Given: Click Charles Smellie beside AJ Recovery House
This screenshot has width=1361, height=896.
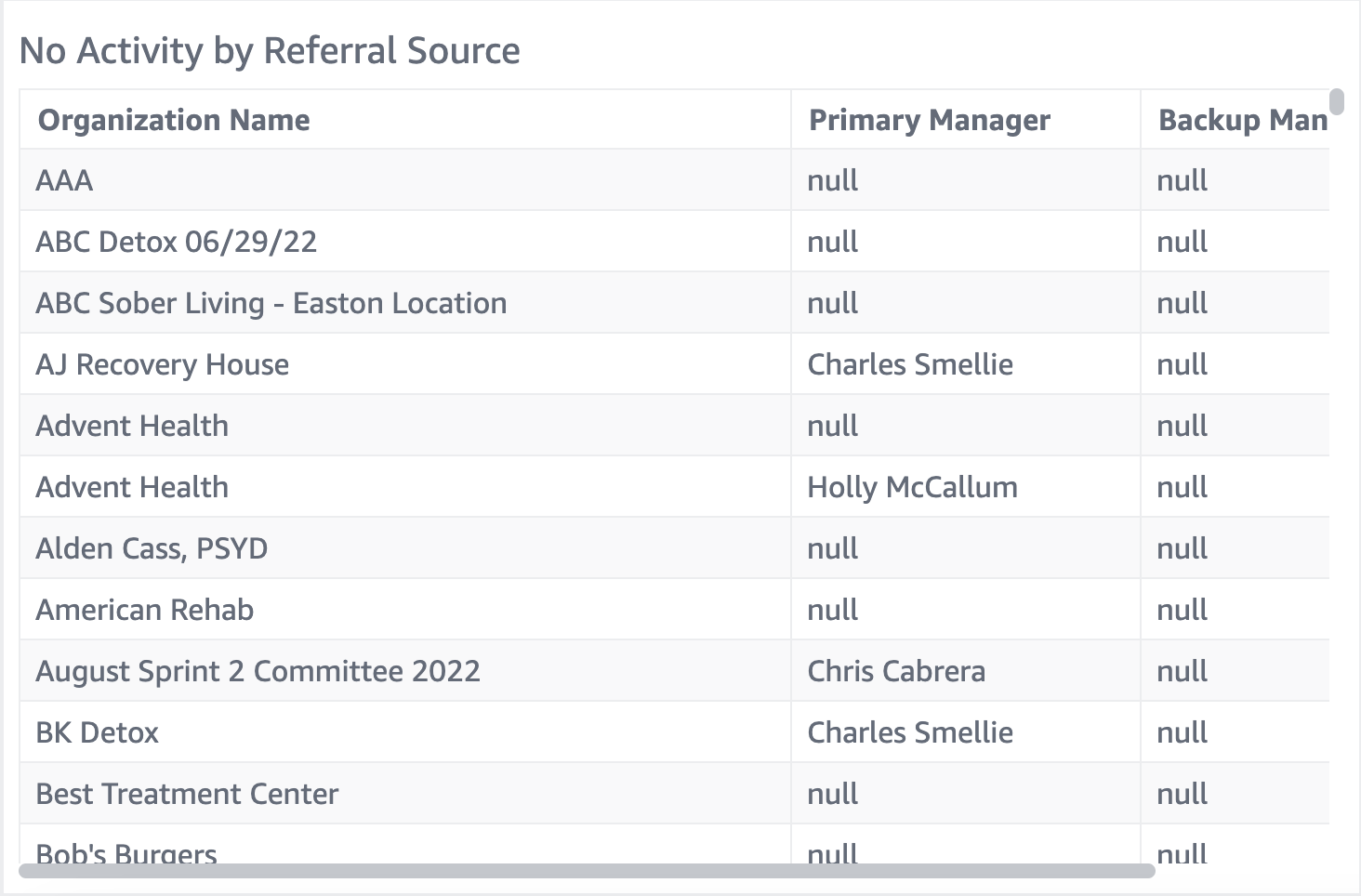Looking at the screenshot, I should point(910,364).
